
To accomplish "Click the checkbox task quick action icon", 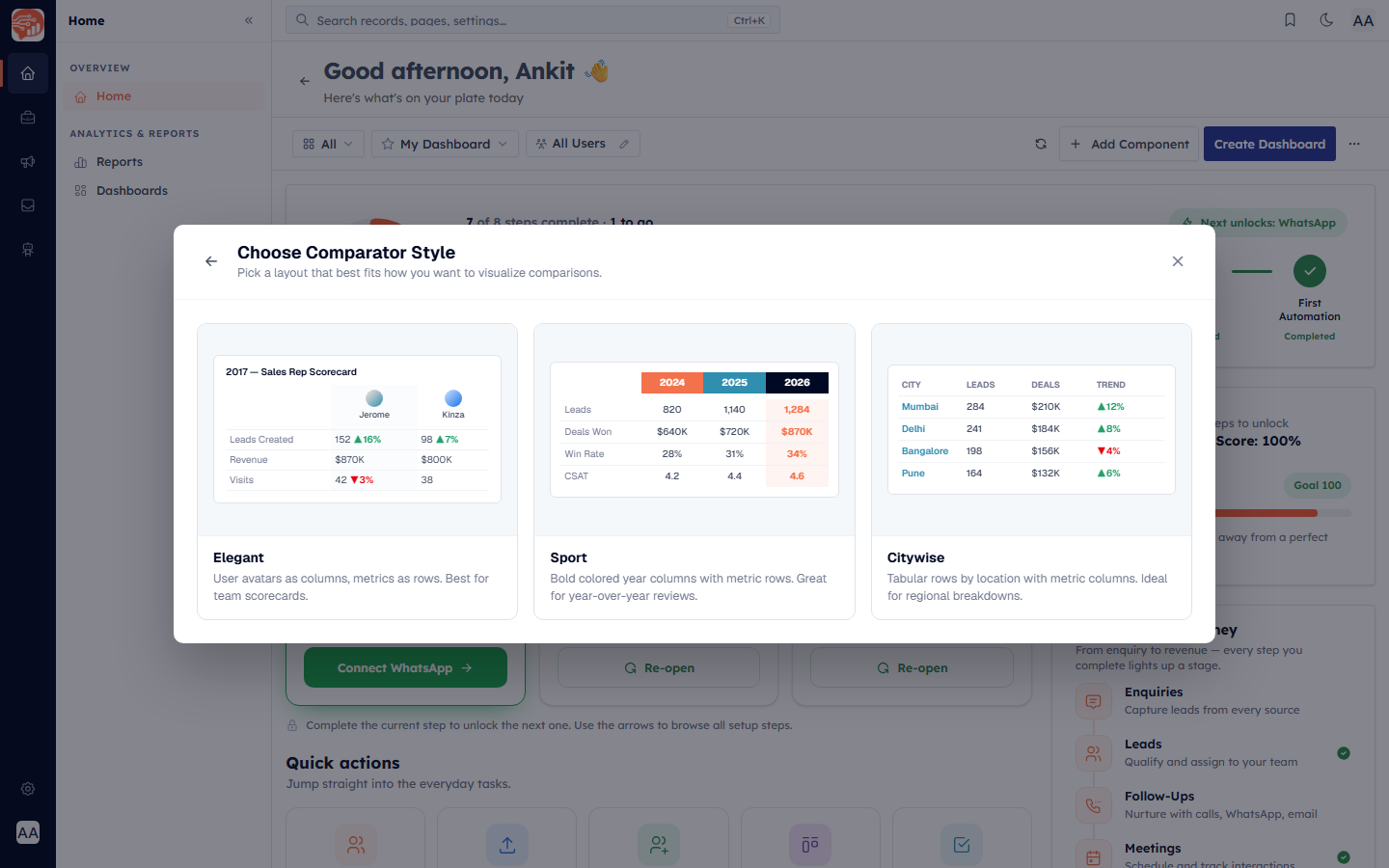I will 962,845.
